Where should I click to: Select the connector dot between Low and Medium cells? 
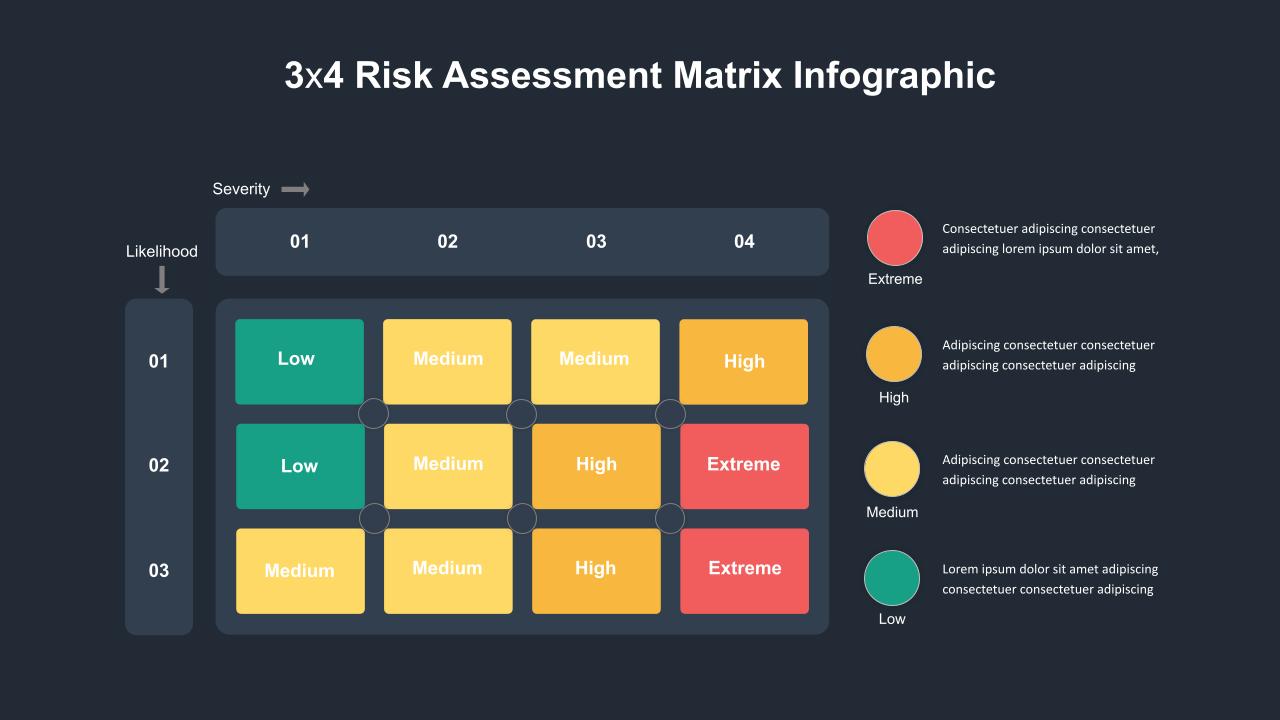[374, 413]
